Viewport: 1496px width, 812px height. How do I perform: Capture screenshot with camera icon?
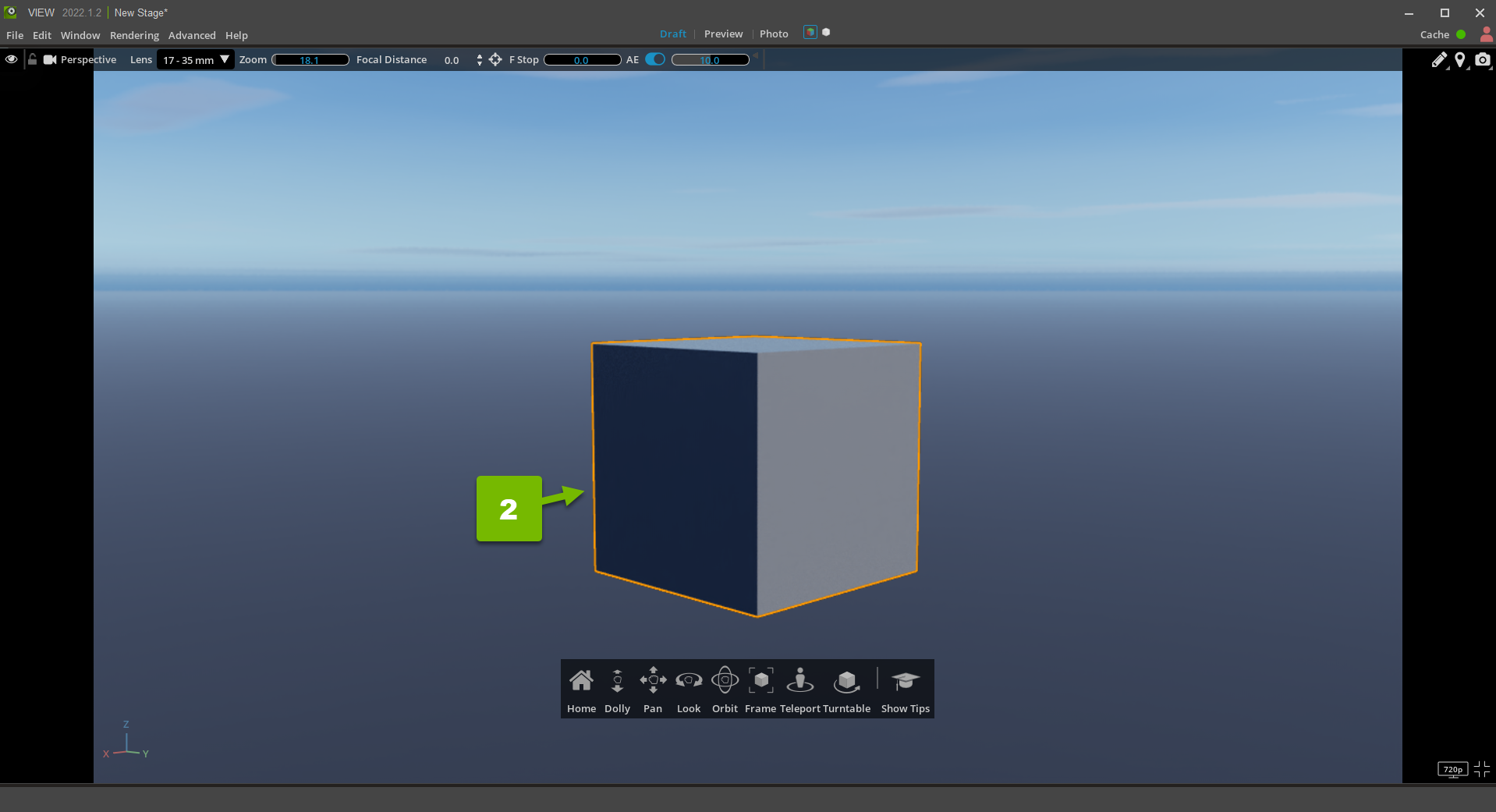click(1483, 60)
